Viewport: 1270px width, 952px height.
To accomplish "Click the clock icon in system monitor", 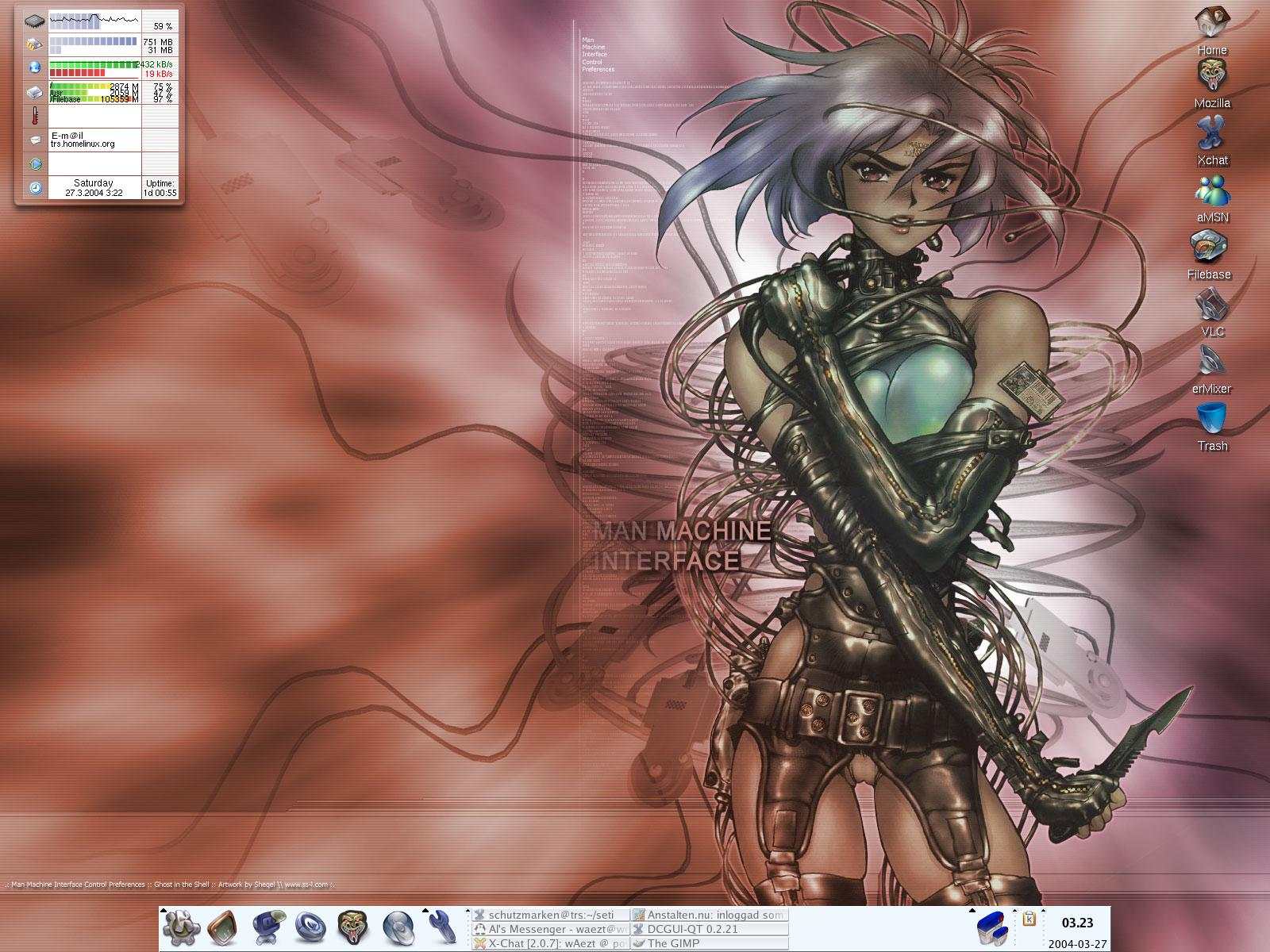I will click(x=35, y=188).
